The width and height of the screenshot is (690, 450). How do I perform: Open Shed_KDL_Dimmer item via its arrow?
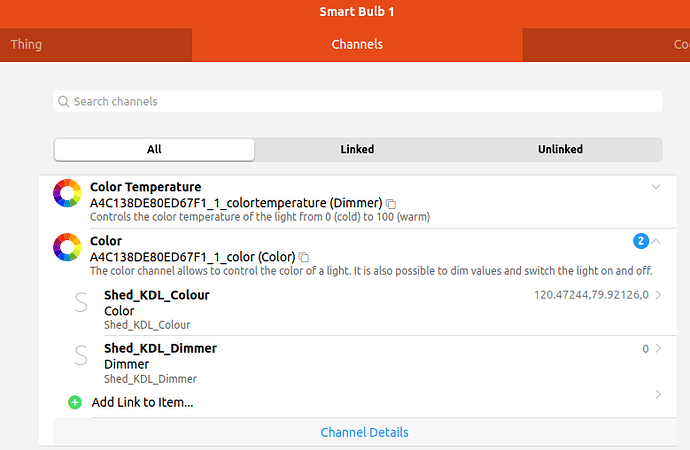click(658, 348)
